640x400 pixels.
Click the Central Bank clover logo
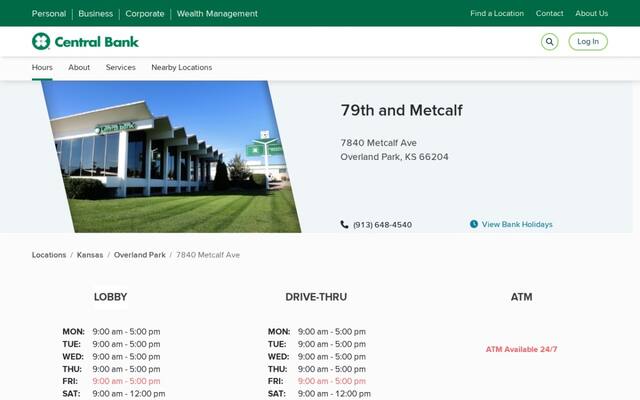tap(41, 41)
